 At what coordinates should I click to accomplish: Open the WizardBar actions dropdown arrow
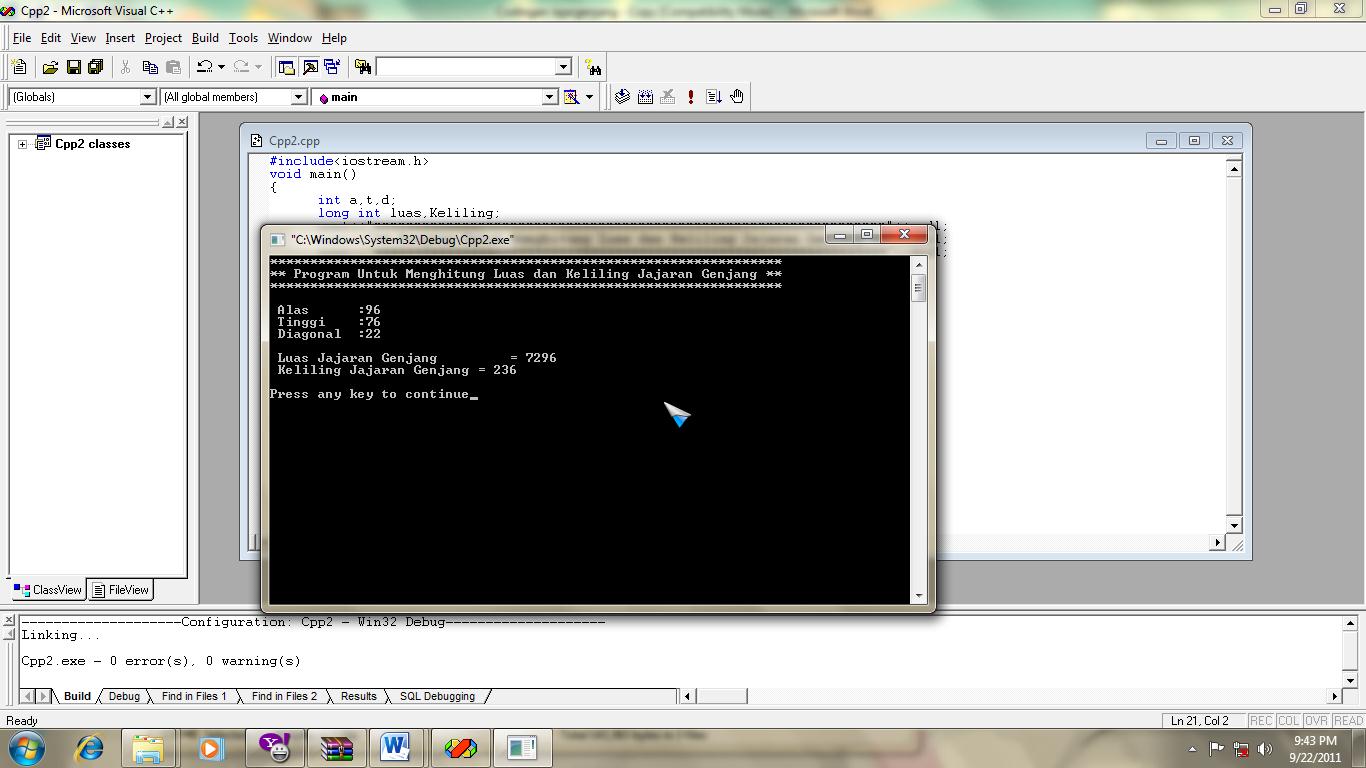[589, 97]
